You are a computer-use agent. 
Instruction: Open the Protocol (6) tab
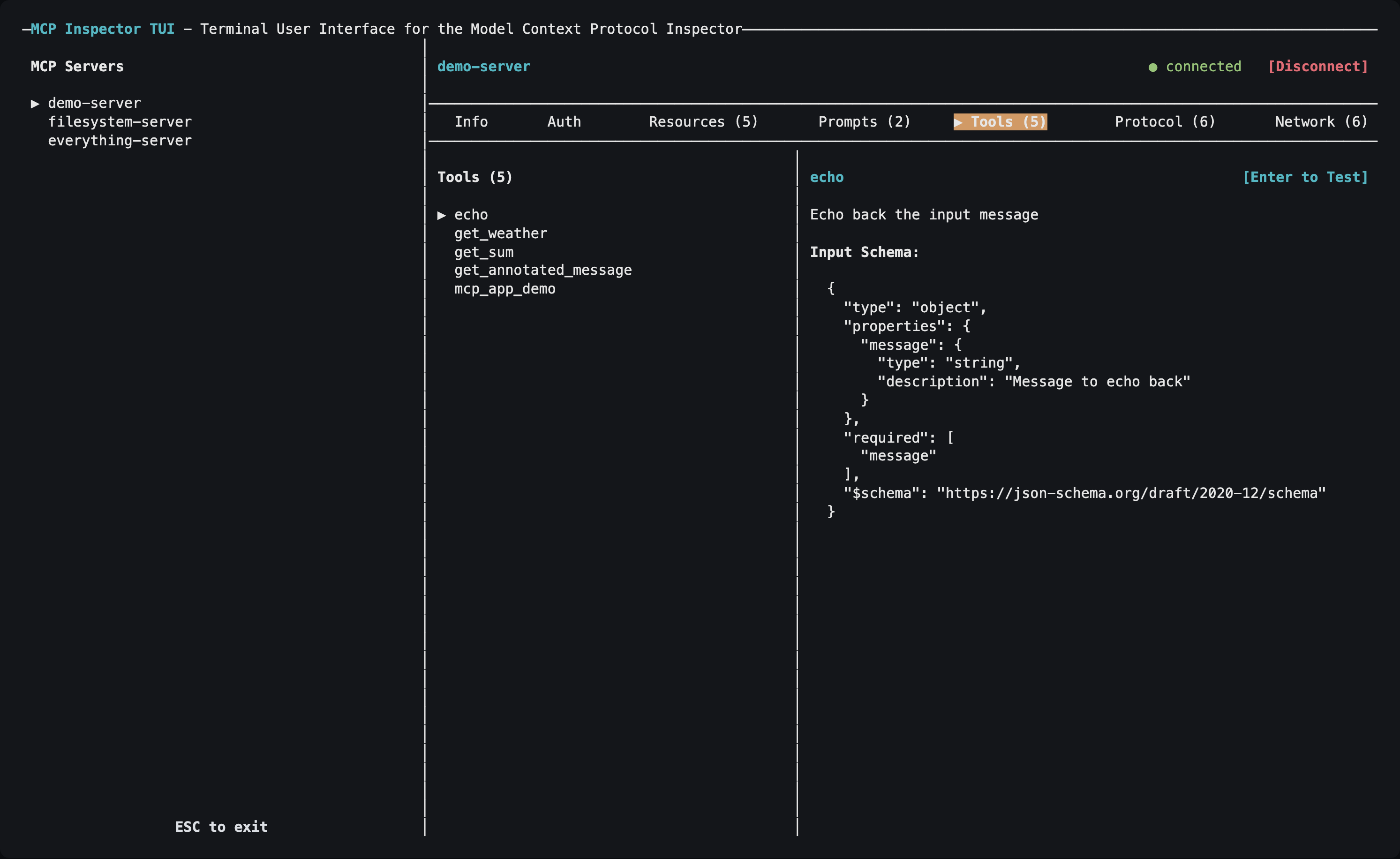point(1165,122)
